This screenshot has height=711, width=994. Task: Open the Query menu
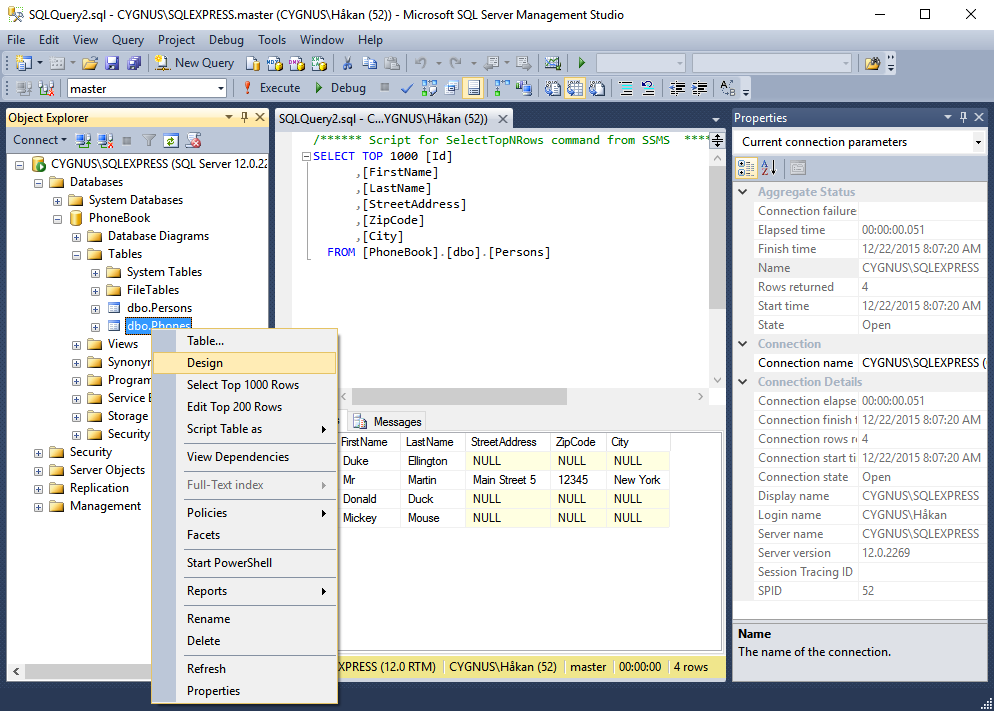click(x=127, y=39)
